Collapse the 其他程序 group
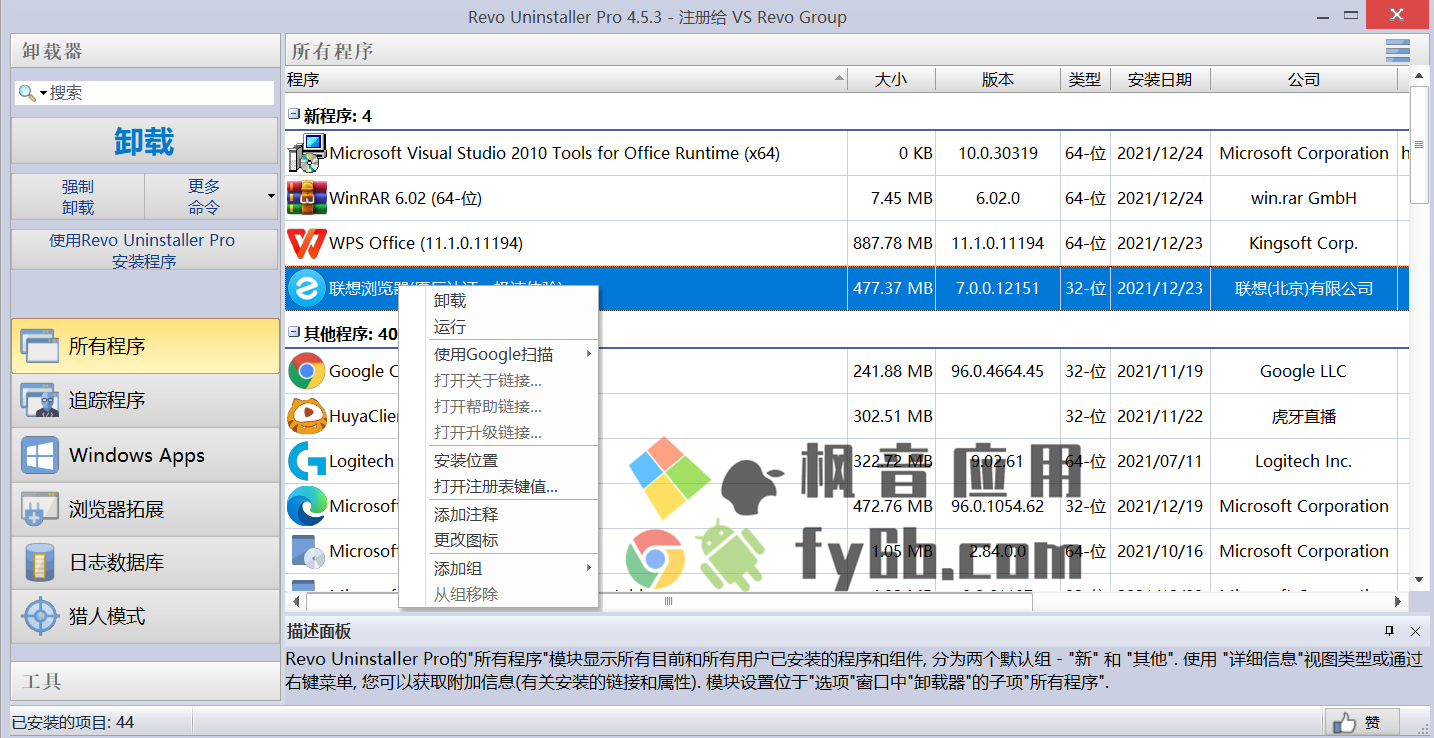This screenshot has height=738, width=1434. pos(294,332)
